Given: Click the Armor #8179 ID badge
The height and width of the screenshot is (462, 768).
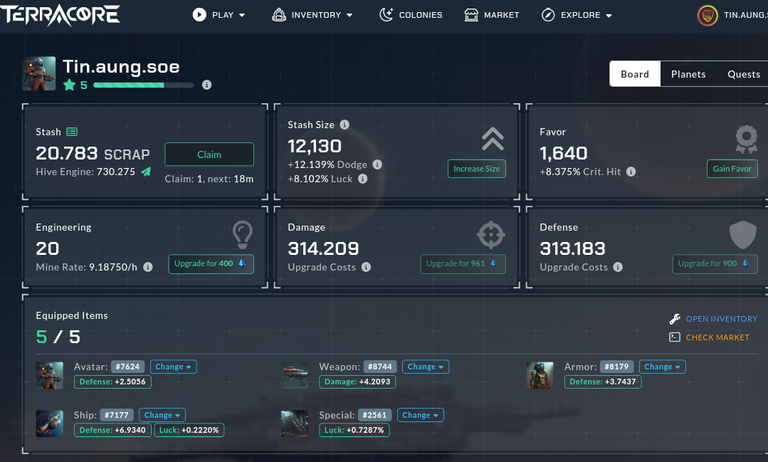Looking at the screenshot, I should (x=617, y=366).
